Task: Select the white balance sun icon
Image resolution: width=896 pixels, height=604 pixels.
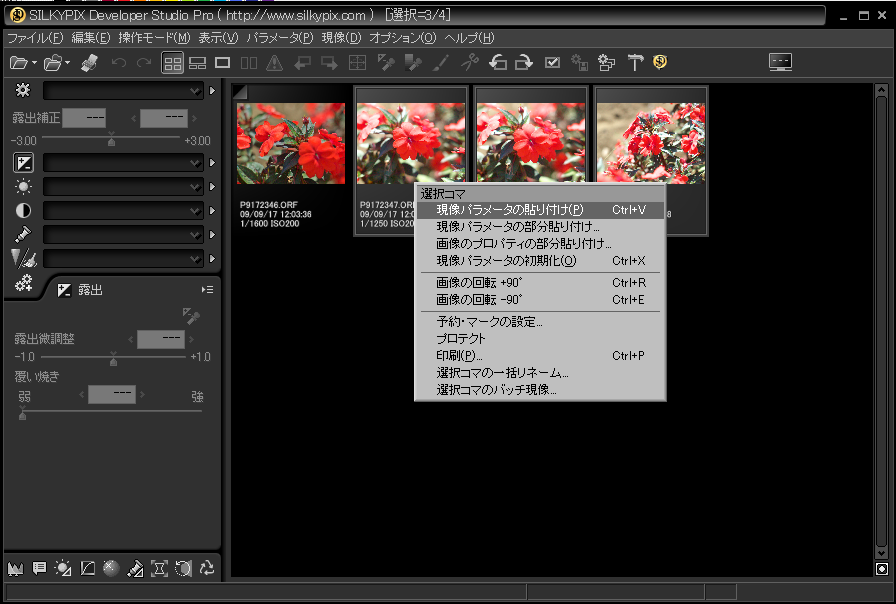Action: pyautogui.click(x=23, y=187)
